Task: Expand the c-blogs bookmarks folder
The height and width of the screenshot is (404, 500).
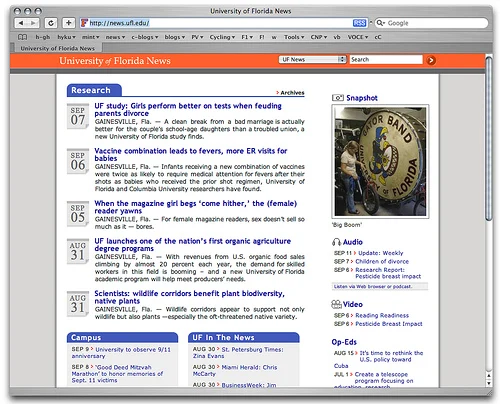Action: [x=145, y=37]
